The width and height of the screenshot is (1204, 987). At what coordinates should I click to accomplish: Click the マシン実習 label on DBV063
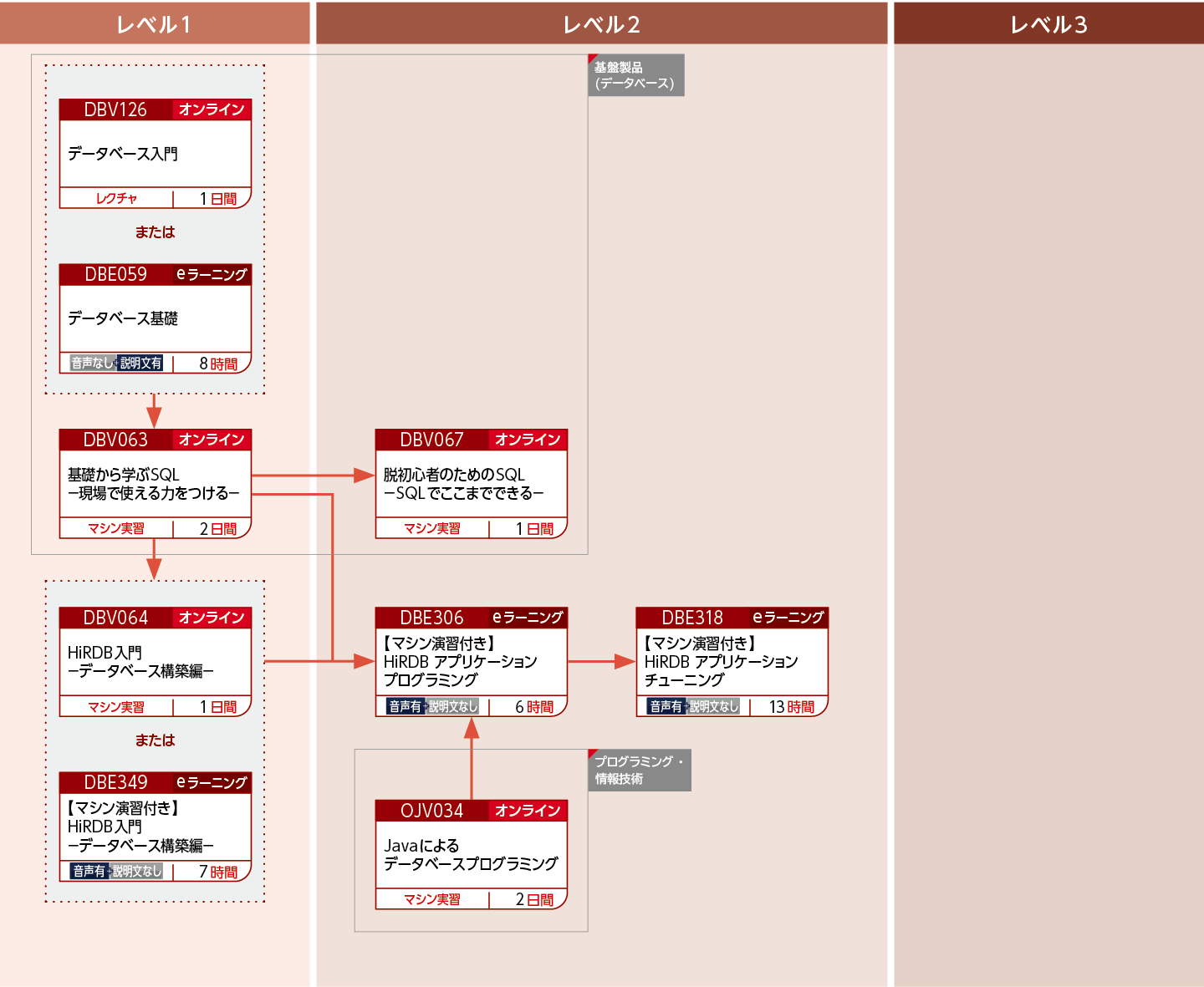(116, 528)
